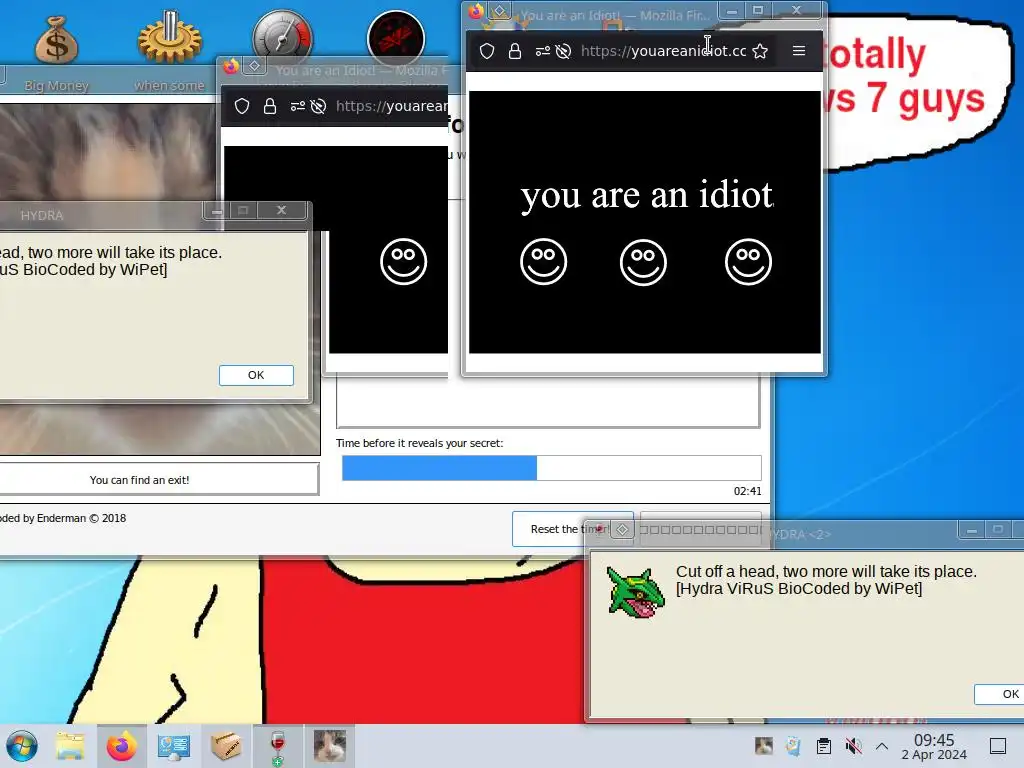
Task: Open site permissions icon in front Firefox window
Action: pyautogui.click(x=542, y=51)
